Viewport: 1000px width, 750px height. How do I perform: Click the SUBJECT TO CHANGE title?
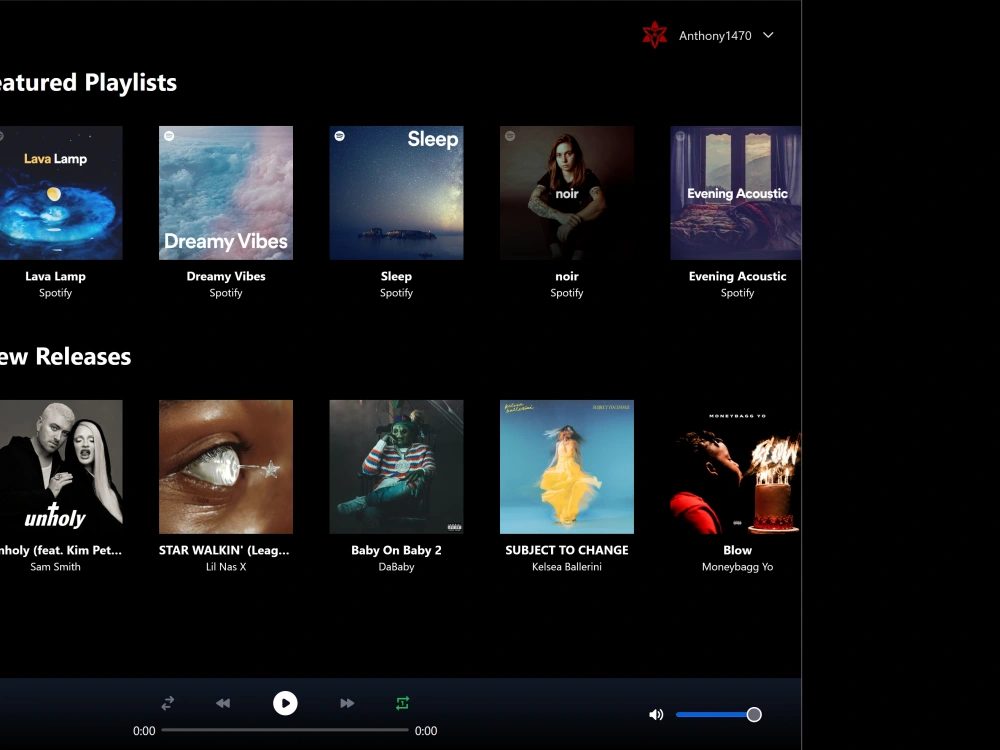click(x=567, y=550)
